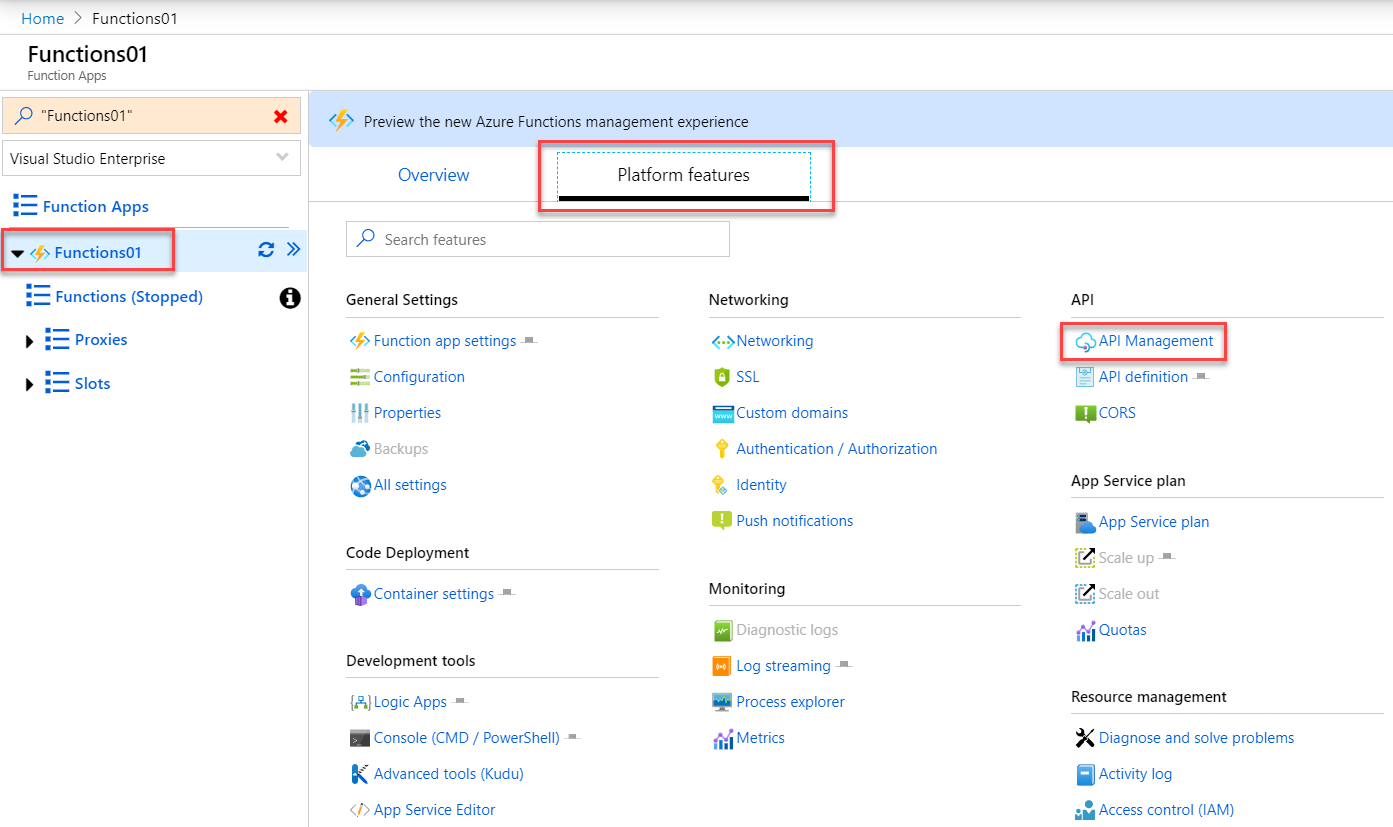Open the Access control (IAM) link
Viewport: 1393px width, 827px height.
click(1166, 810)
